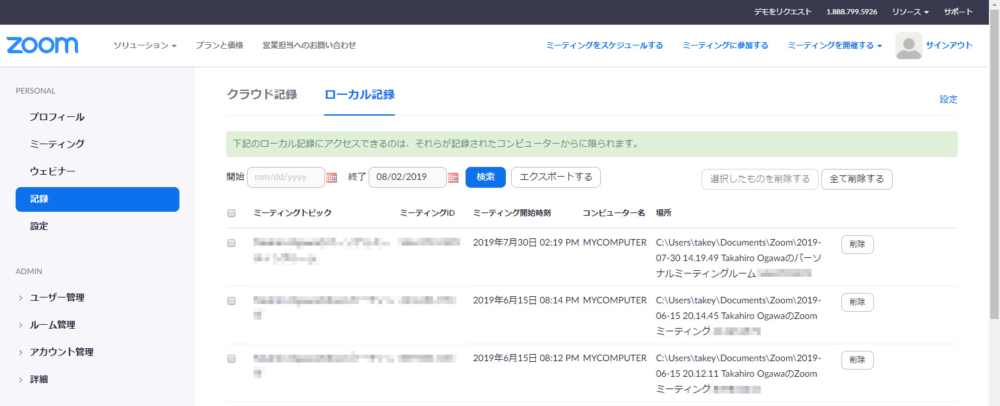Check the June 15 08:14 PM recording
The image size is (1000, 406).
point(232,300)
